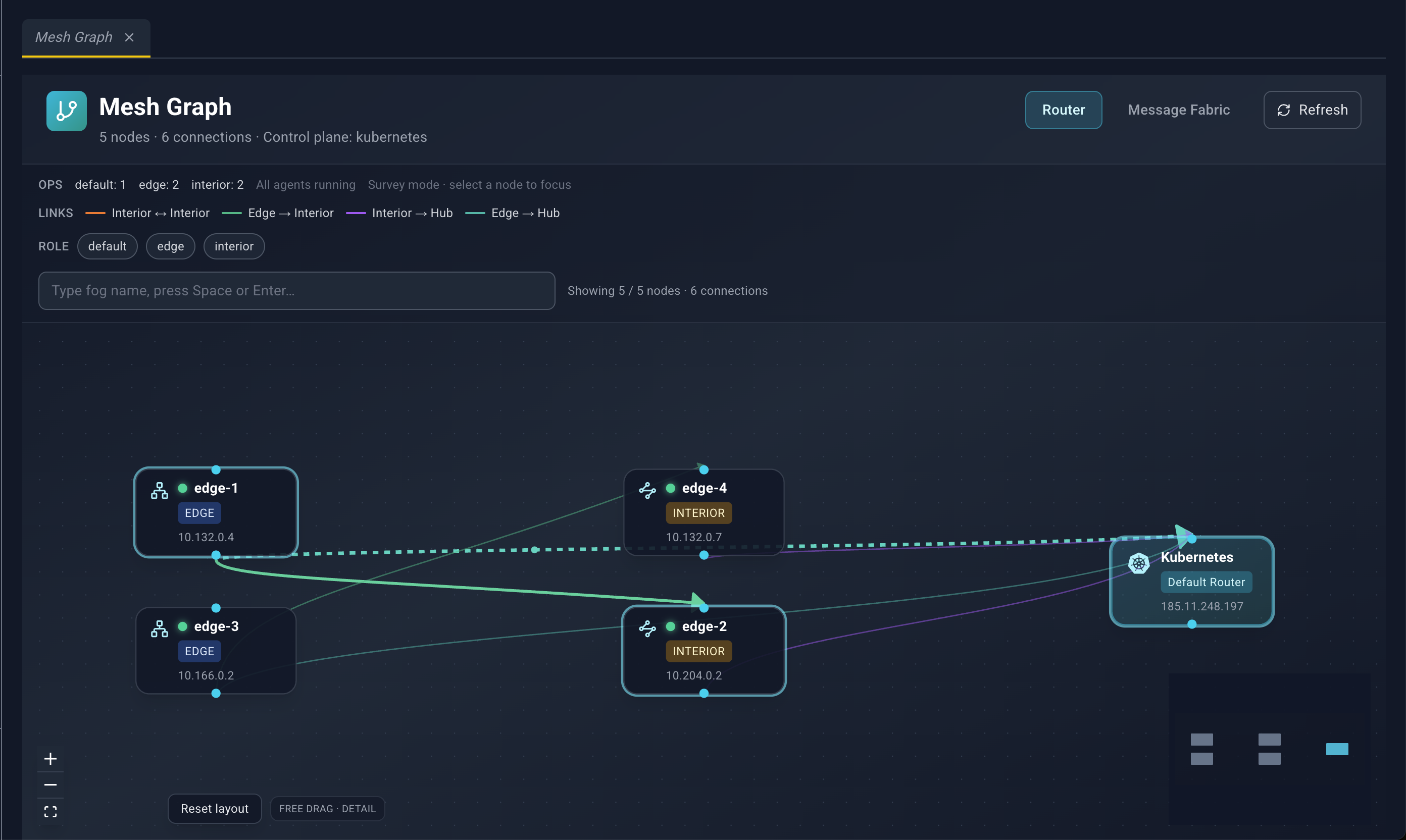Click IP address 10.132.0.4
The image size is (1406, 840).
point(206,537)
